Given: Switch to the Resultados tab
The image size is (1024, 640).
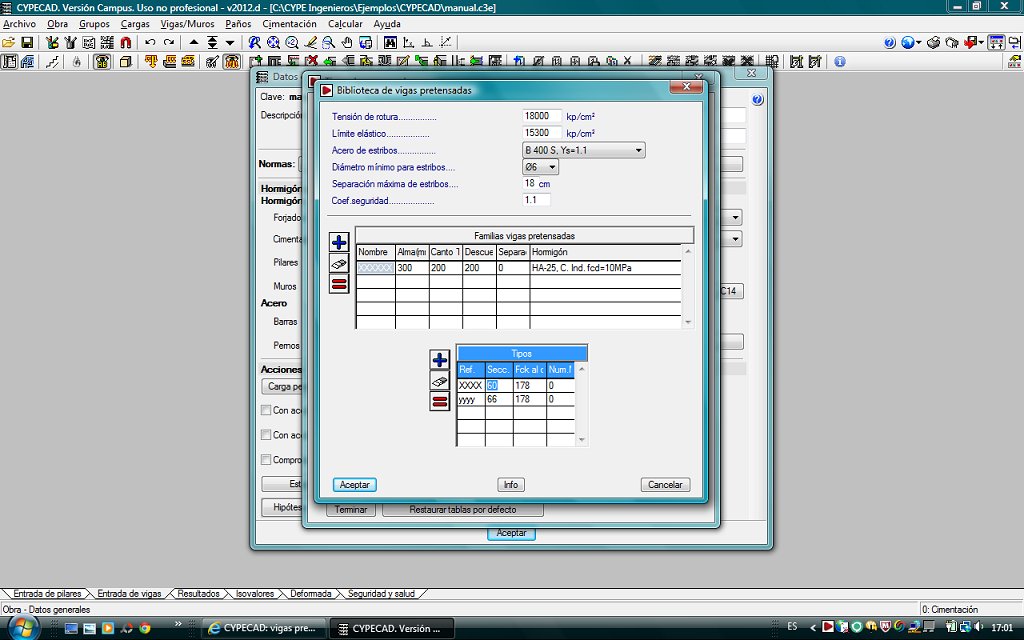Looking at the screenshot, I should coord(199,594).
